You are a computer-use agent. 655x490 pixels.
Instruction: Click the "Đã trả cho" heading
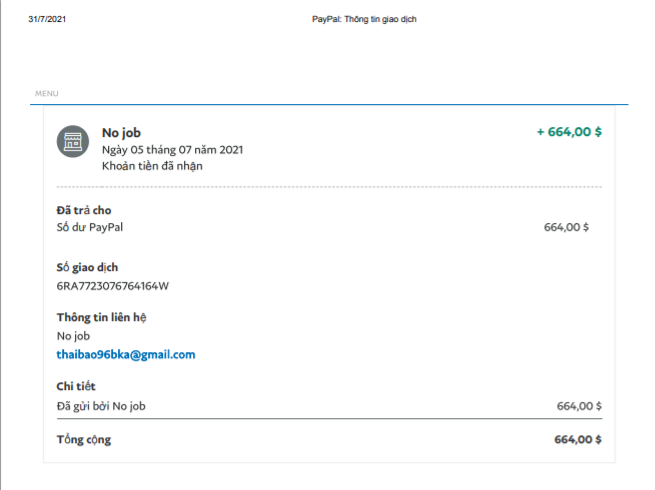pos(84,209)
